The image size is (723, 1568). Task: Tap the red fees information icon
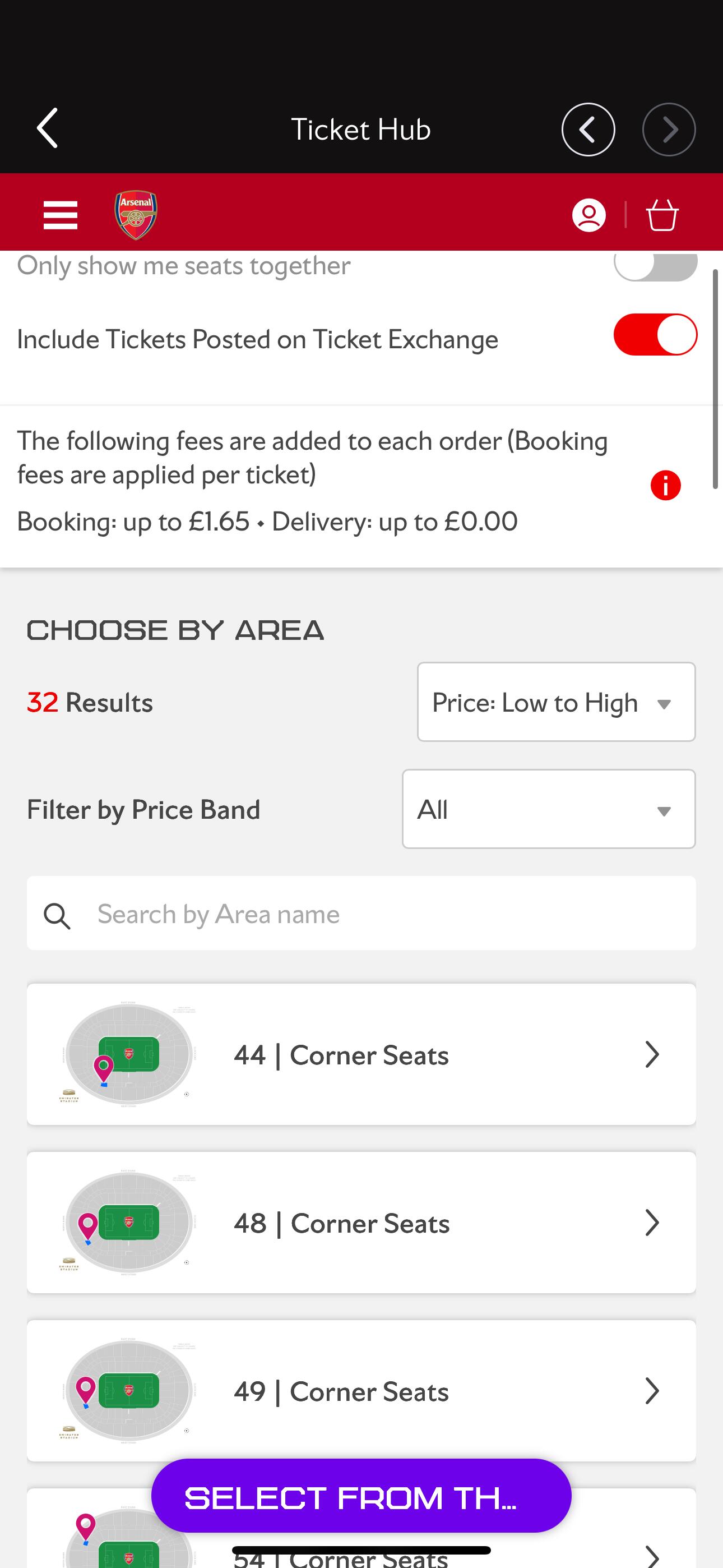tap(665, 486)
